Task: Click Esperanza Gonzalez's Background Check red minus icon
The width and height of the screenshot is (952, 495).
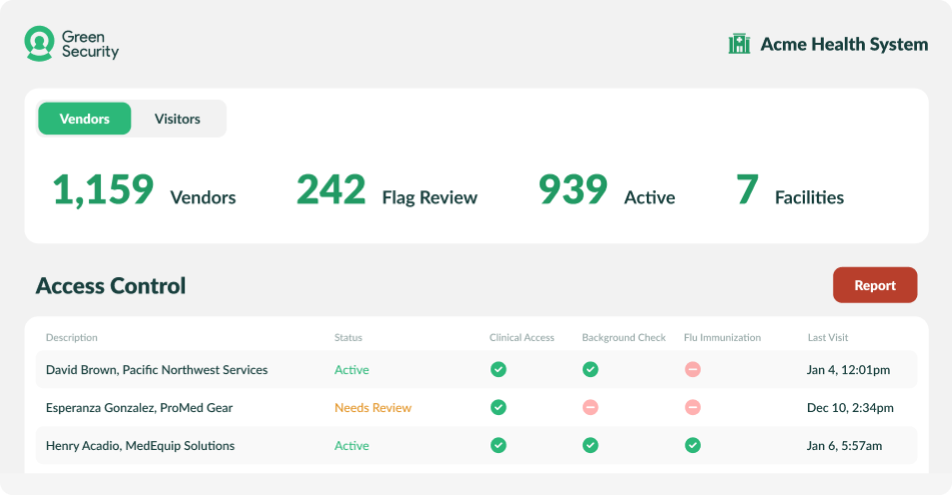Action: pos(590,408)
